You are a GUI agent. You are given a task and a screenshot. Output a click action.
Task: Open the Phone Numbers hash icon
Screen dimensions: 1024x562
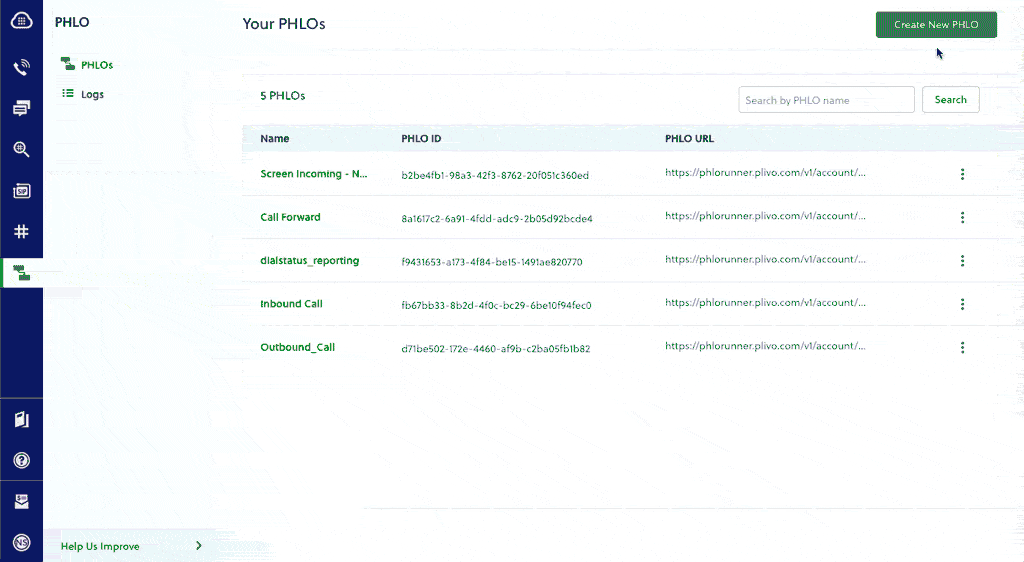point(21,232)
